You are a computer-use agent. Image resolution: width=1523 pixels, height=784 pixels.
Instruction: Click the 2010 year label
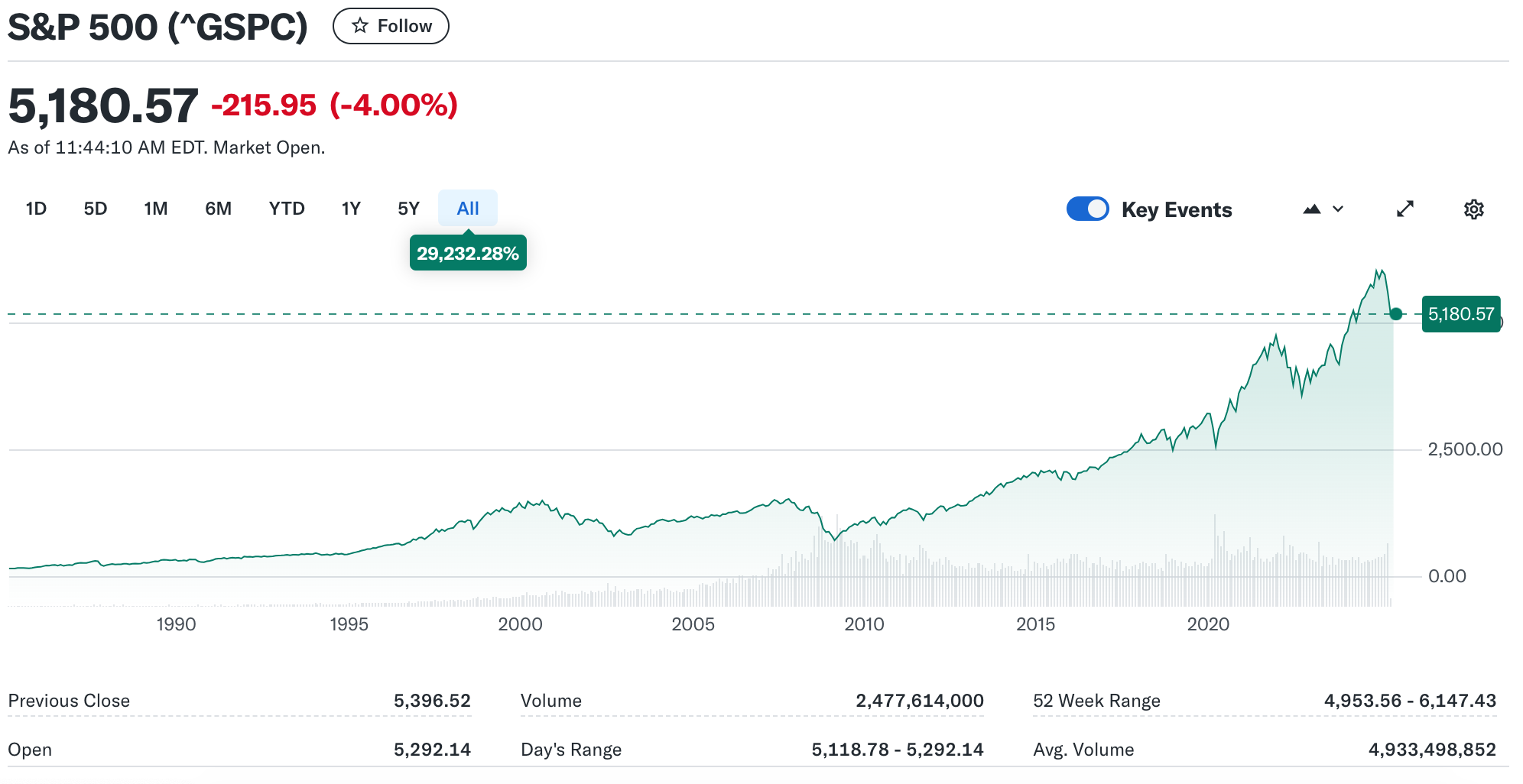(x=864, y=624)
